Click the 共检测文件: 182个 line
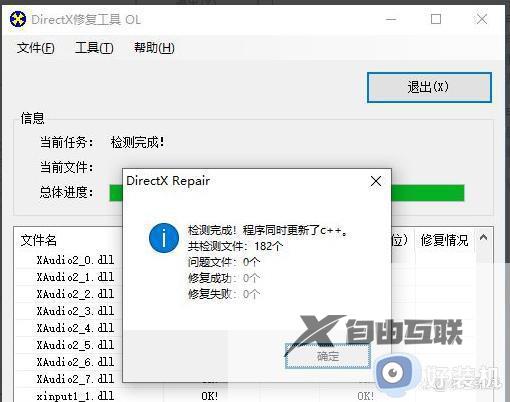This screenshot has width=510, height=402. (235, 246)
